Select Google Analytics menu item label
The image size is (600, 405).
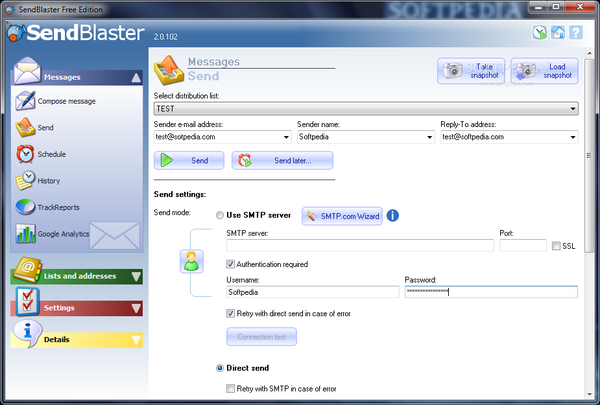(x=63, y=234)
